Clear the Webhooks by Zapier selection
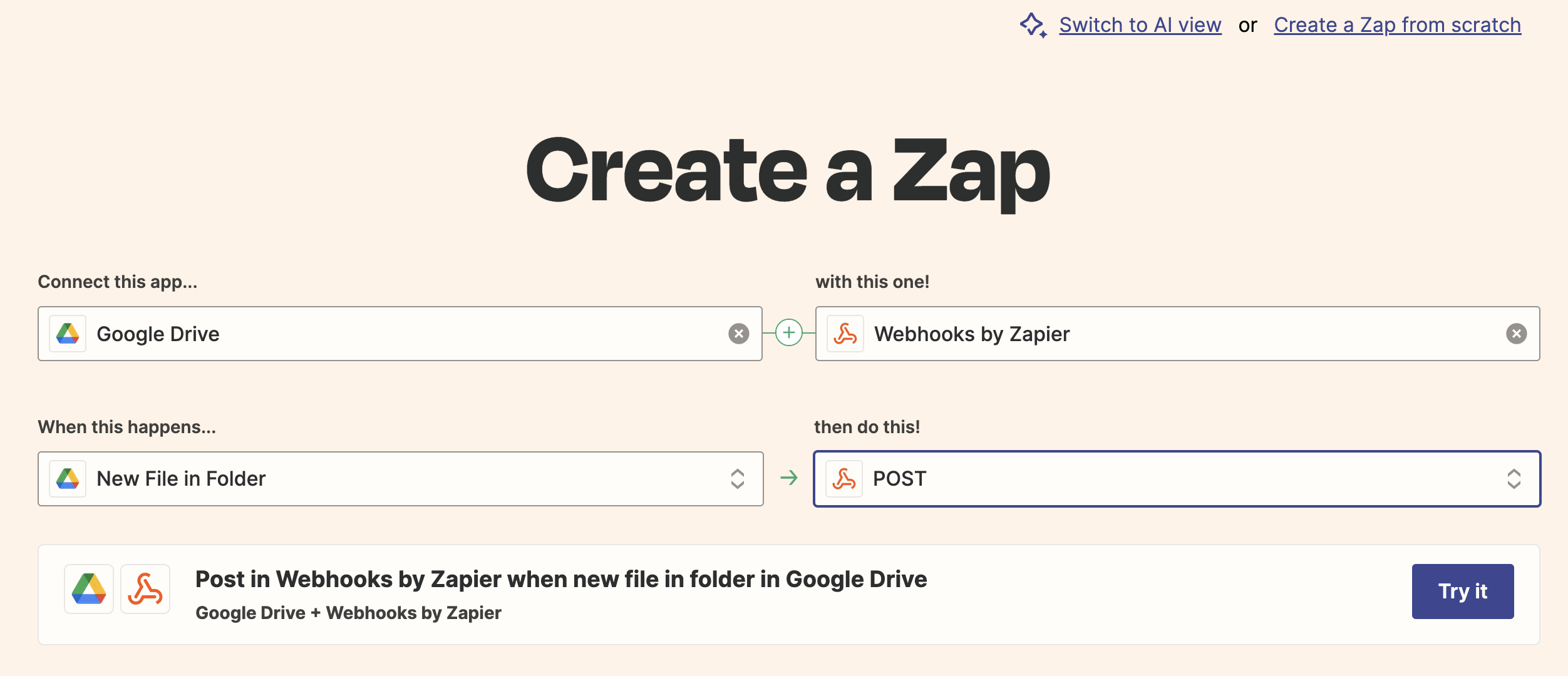The image size is (1568, 676). click(1517, 334)
